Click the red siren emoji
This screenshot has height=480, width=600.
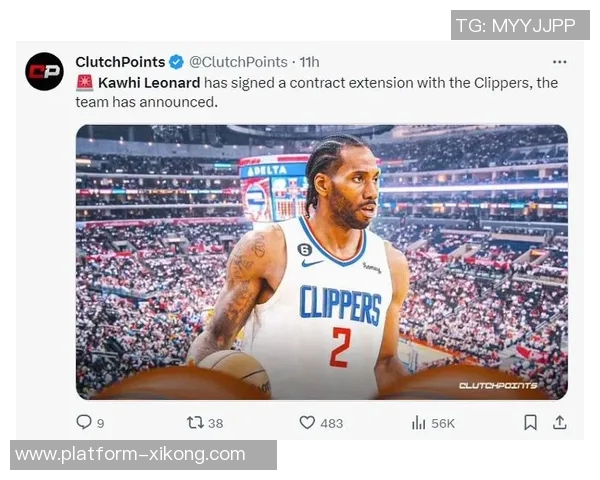[x=85, y=83]
